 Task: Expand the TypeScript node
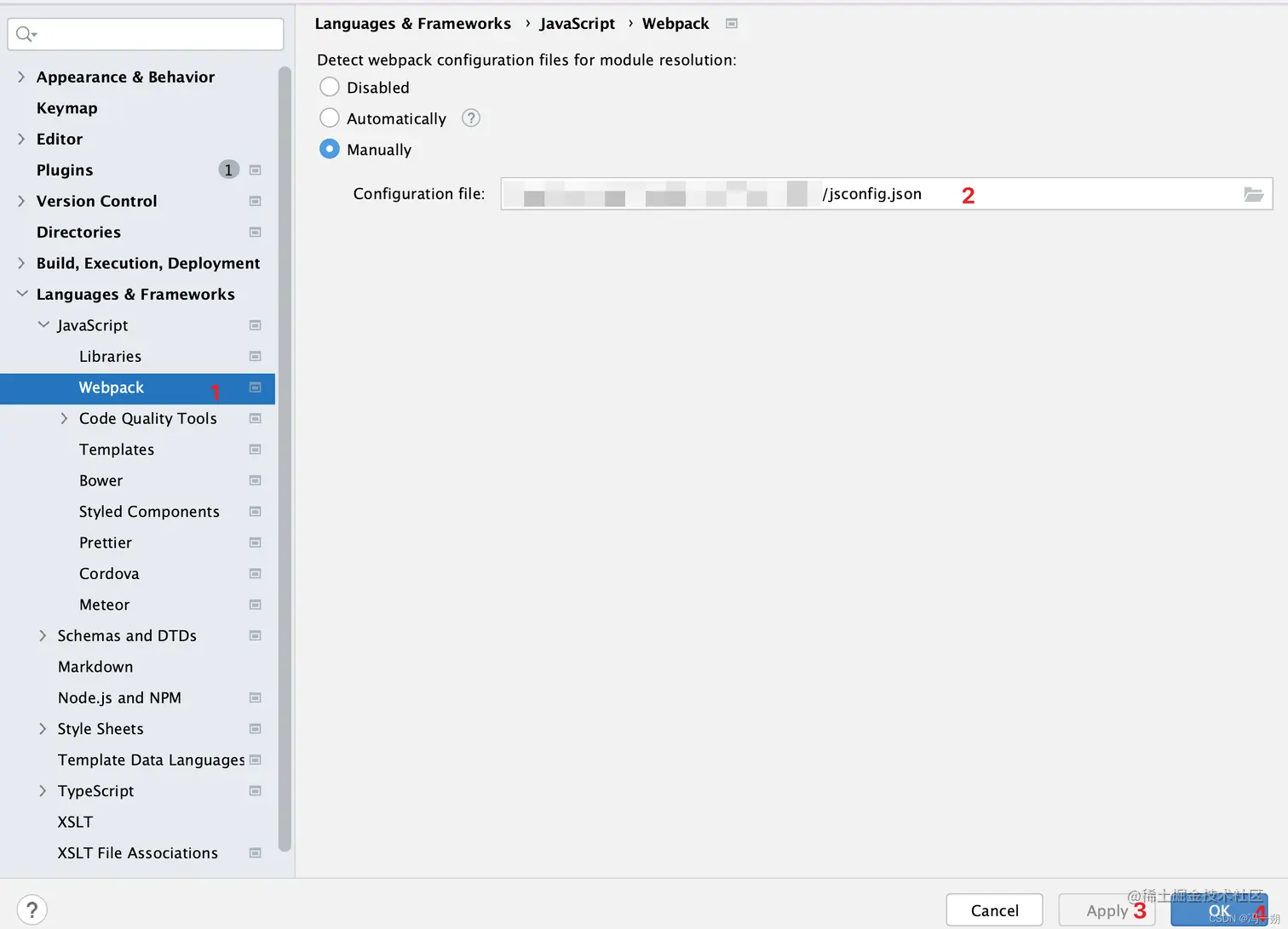(x=43, y=791)
